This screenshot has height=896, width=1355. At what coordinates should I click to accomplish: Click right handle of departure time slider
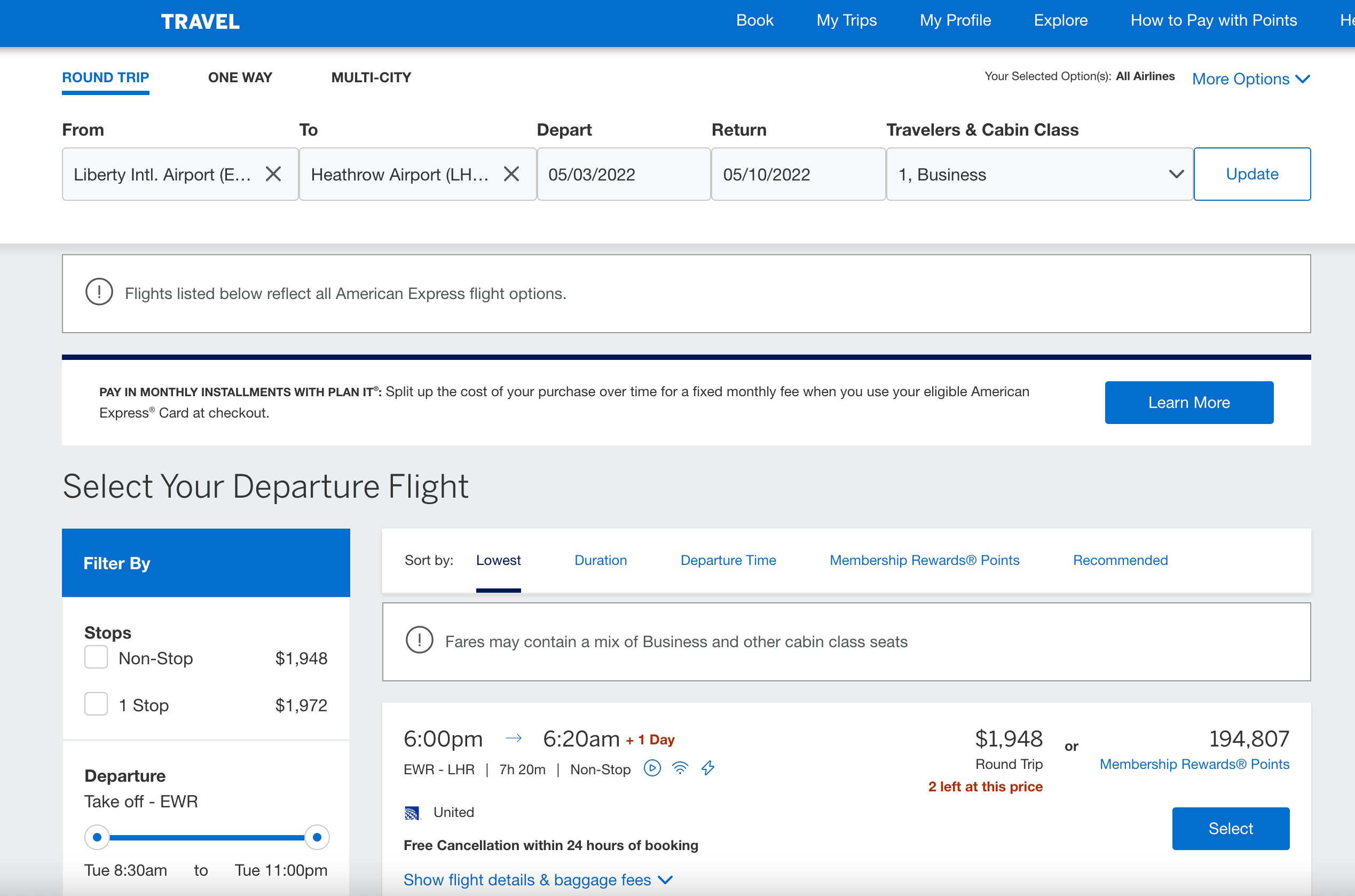click(317, 837)
